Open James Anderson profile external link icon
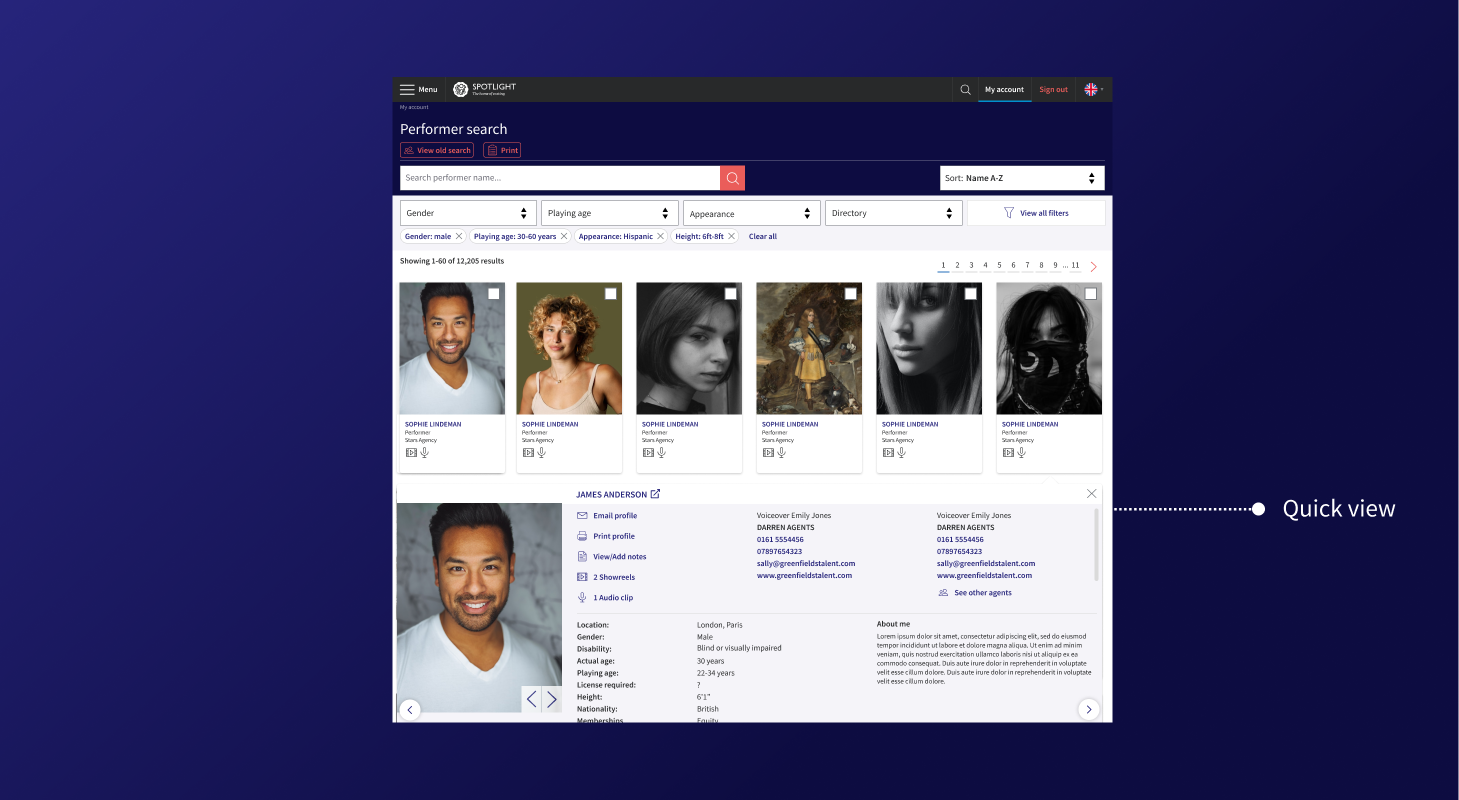This screenshot has width=1459, height=800. pos(655,494)
